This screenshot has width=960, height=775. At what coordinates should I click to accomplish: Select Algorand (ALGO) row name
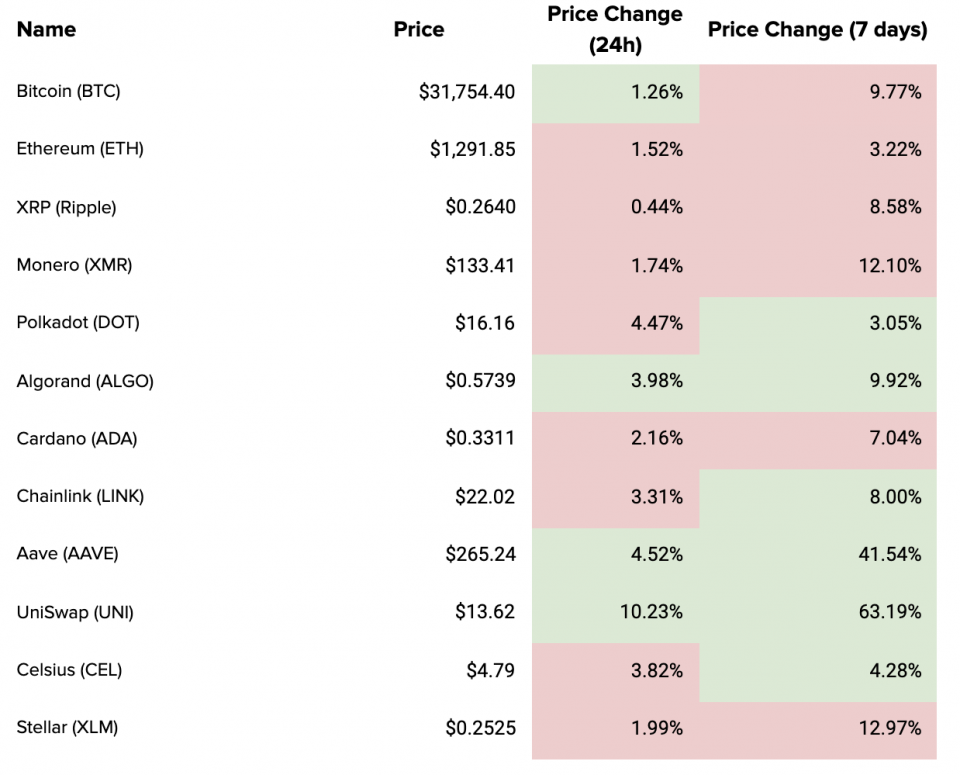tap(85, 380)
